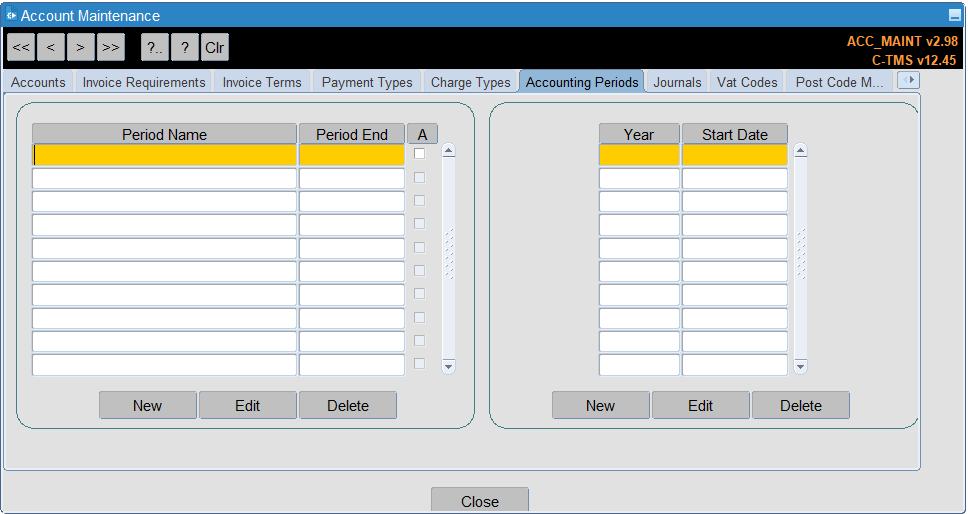Click up arrow of years list scrollbar

pos(801,151)
